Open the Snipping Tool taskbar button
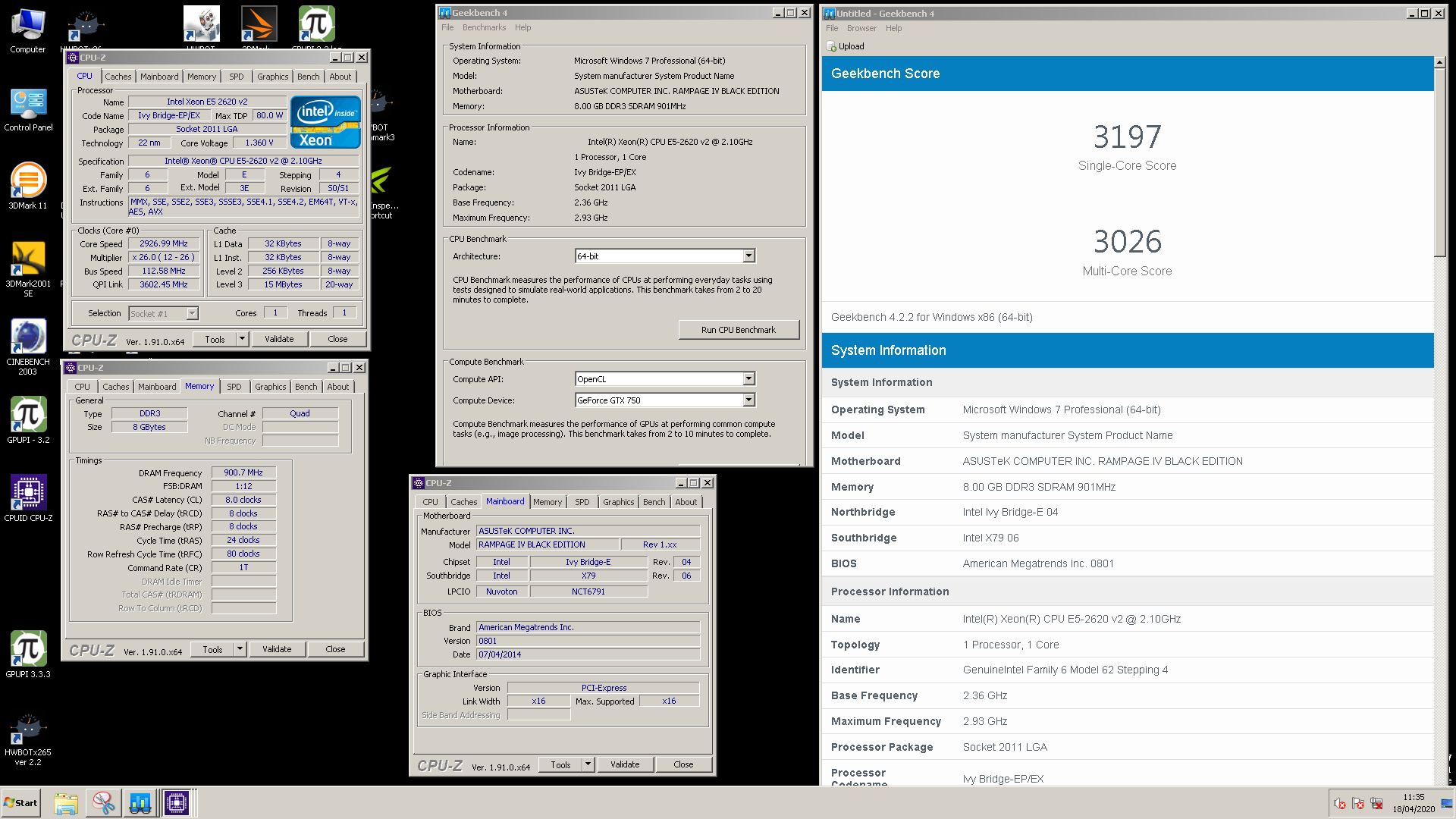The height and width of the screenshot is (819, 1456). coord(103,803)
